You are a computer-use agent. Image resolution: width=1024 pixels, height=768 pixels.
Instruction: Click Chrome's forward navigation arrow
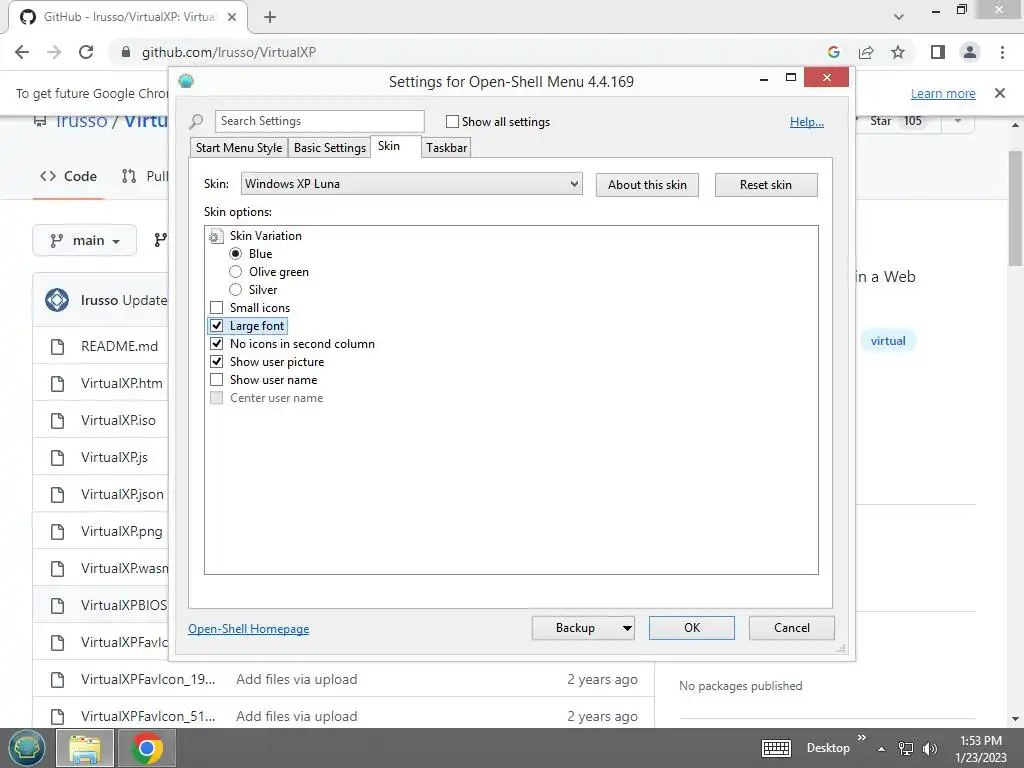coord(54,52)
